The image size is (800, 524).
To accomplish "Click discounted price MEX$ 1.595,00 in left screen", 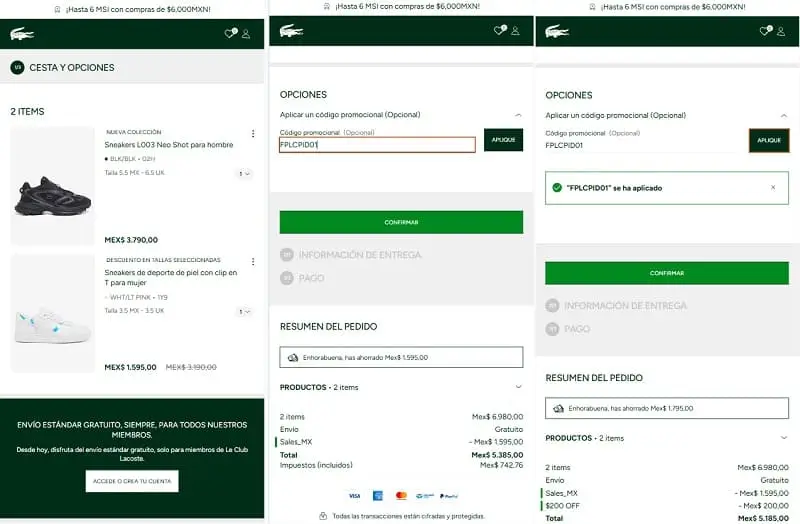I will click(131, 367).
